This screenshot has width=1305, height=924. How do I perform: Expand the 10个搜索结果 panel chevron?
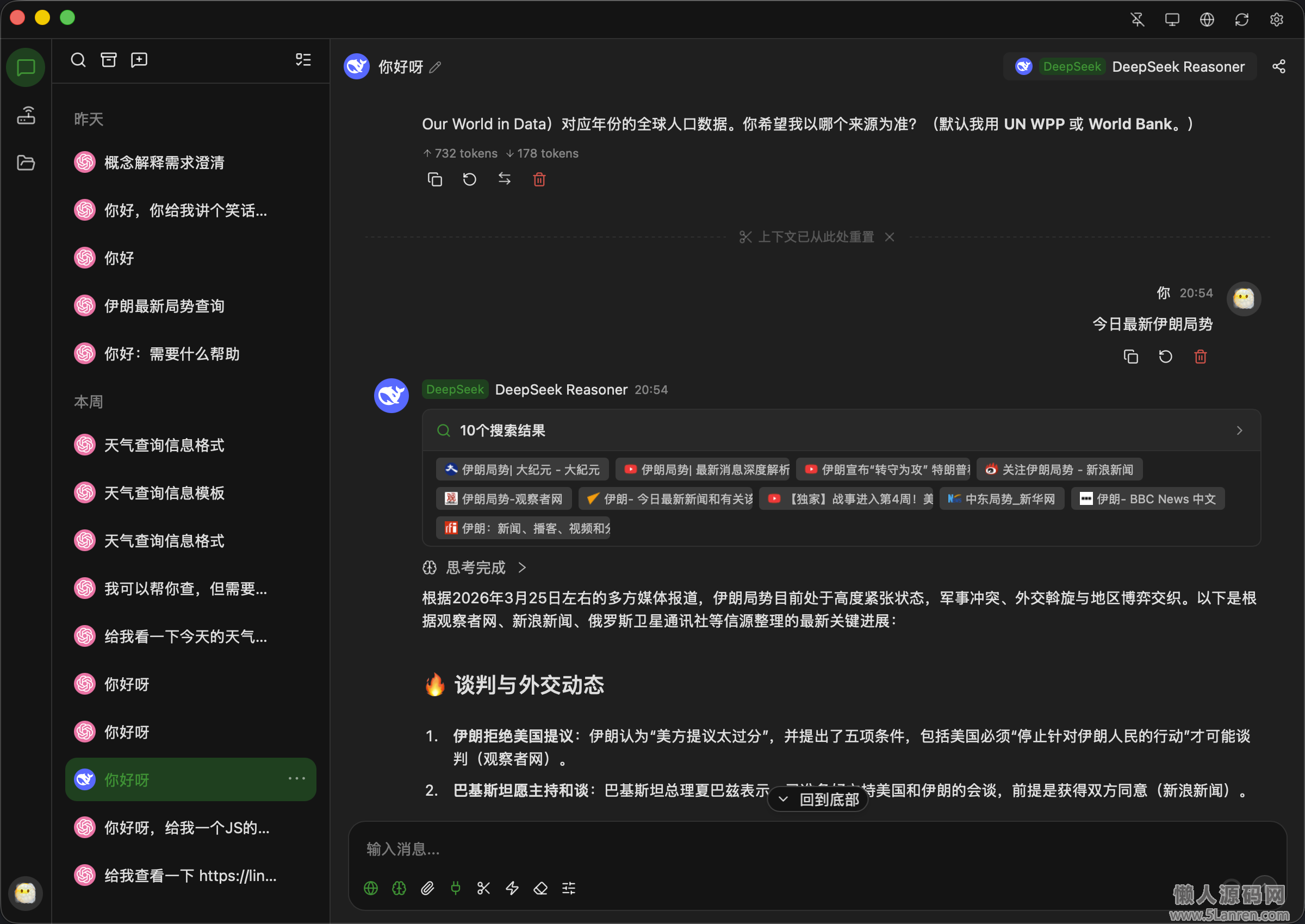1239,430
